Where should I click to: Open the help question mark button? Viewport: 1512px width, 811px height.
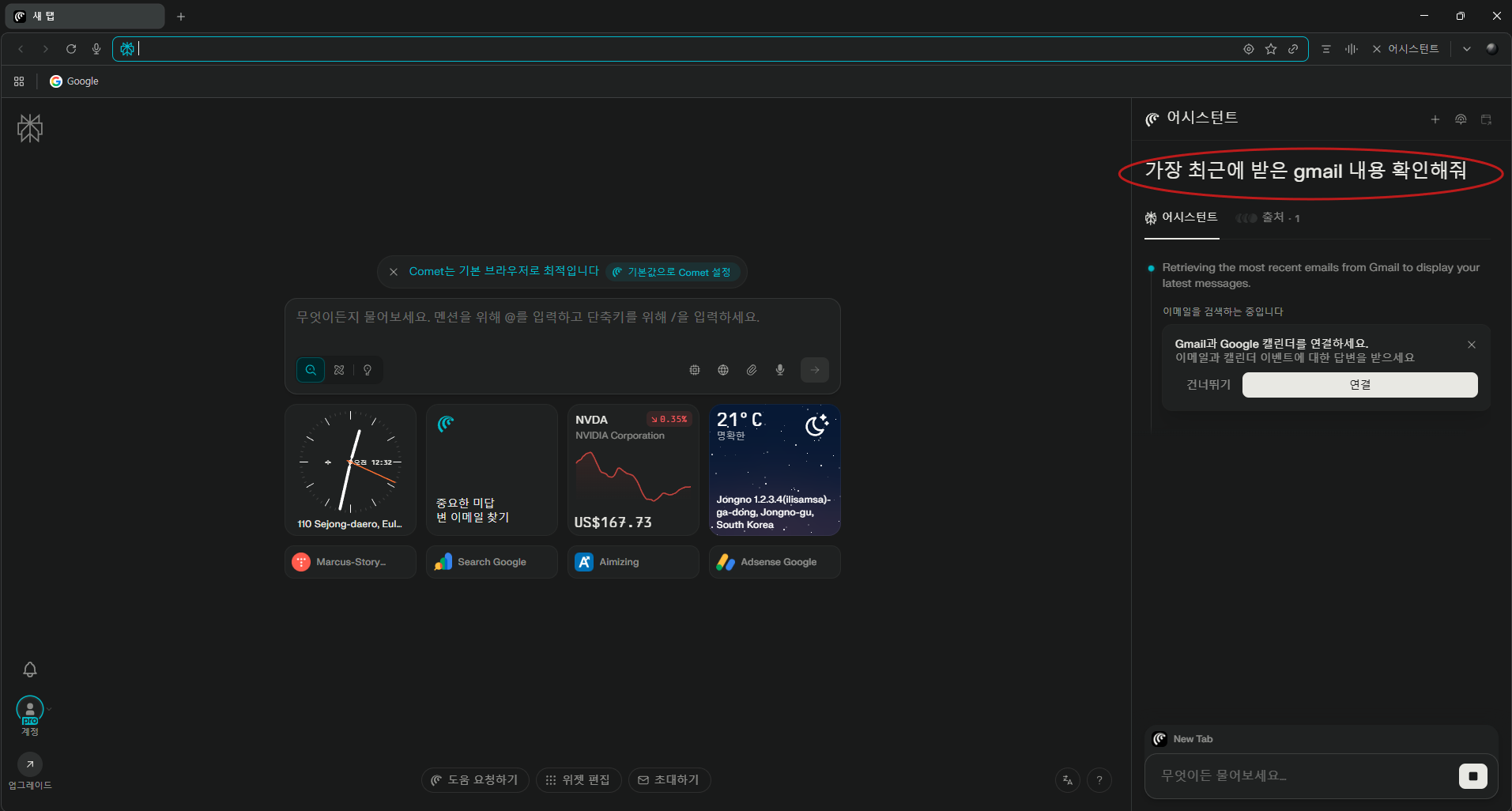coord(1099,780)
